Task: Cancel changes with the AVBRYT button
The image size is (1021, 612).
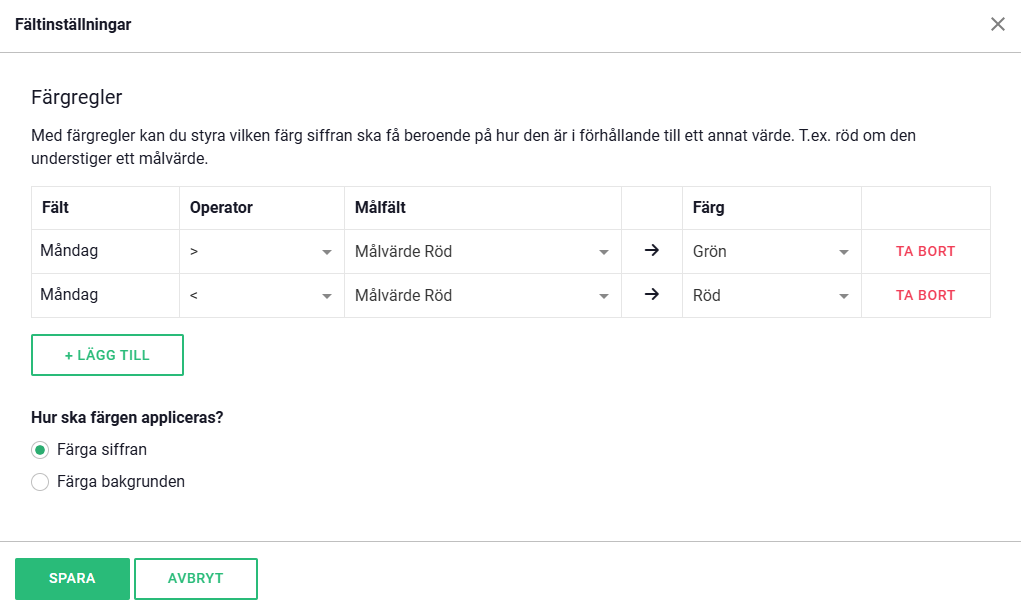Action: pyautogui.click(x=196, y=578)
